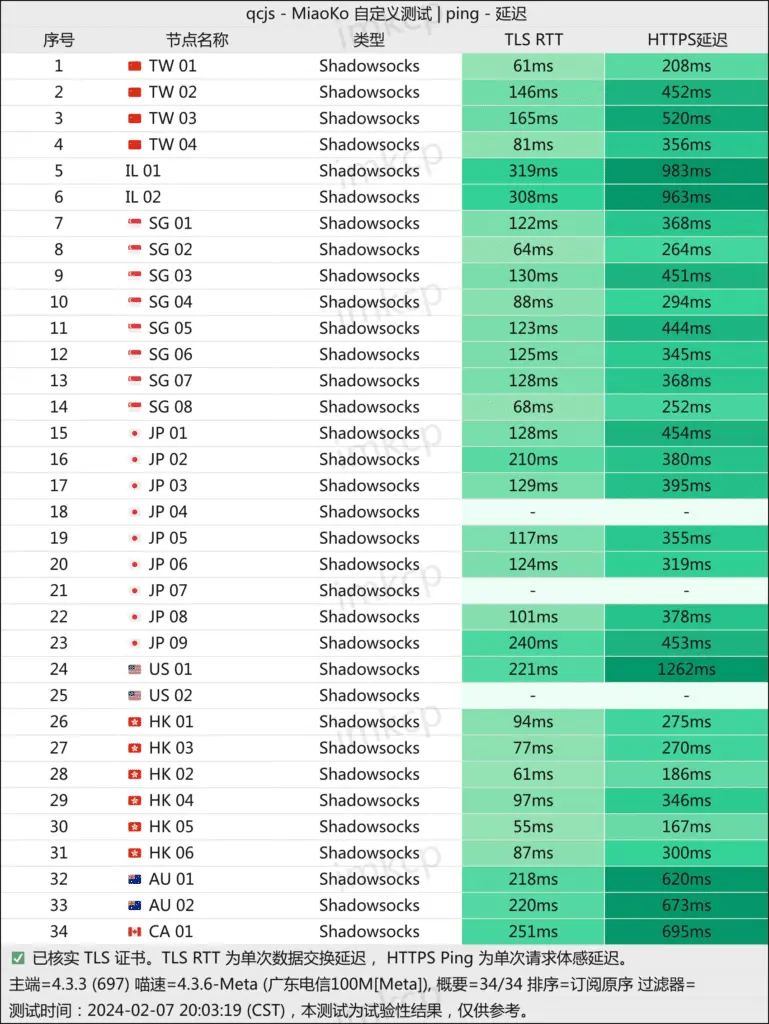This screenshot has height=1024, width=769.
Task: Click the flag icon next to HK 06
Action: pos(135,853)
